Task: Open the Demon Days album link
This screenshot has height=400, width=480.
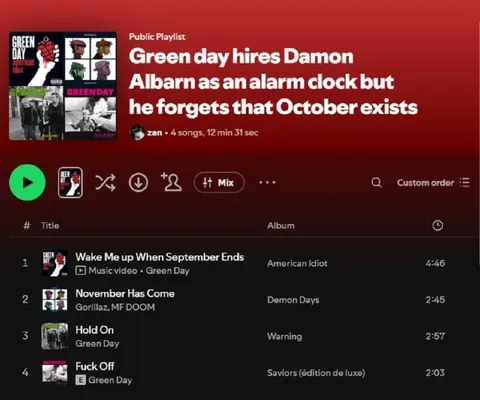Action: click(x=293, y=300)
